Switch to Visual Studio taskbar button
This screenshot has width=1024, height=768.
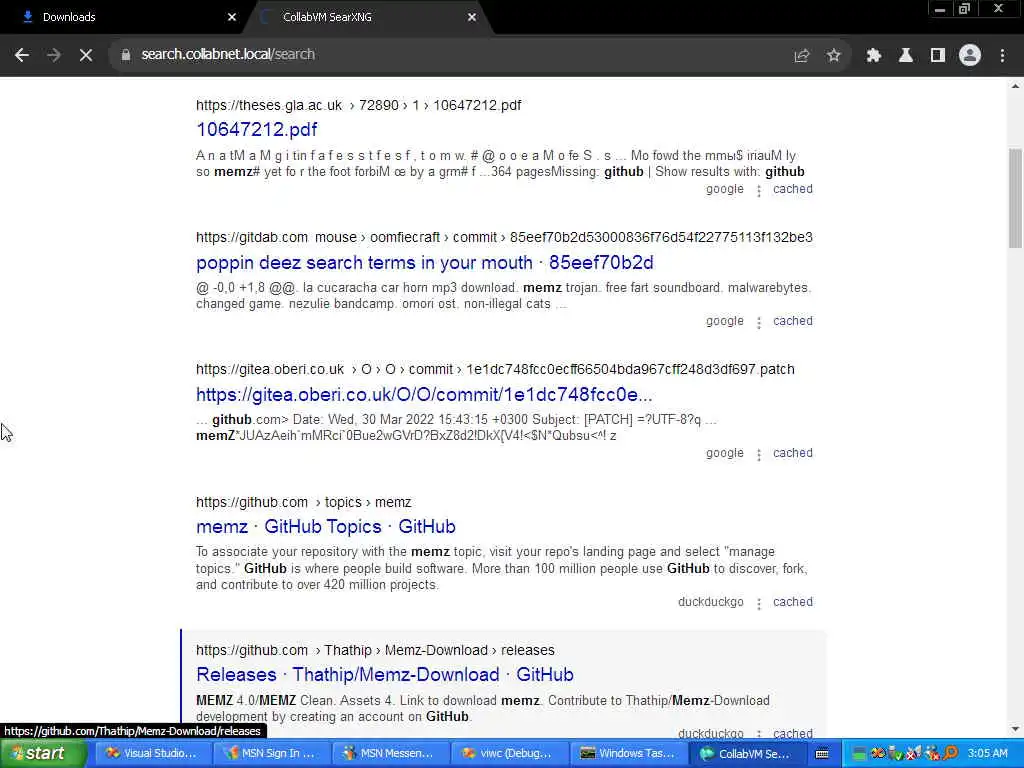pyautogui.click(x=154, y=754)
